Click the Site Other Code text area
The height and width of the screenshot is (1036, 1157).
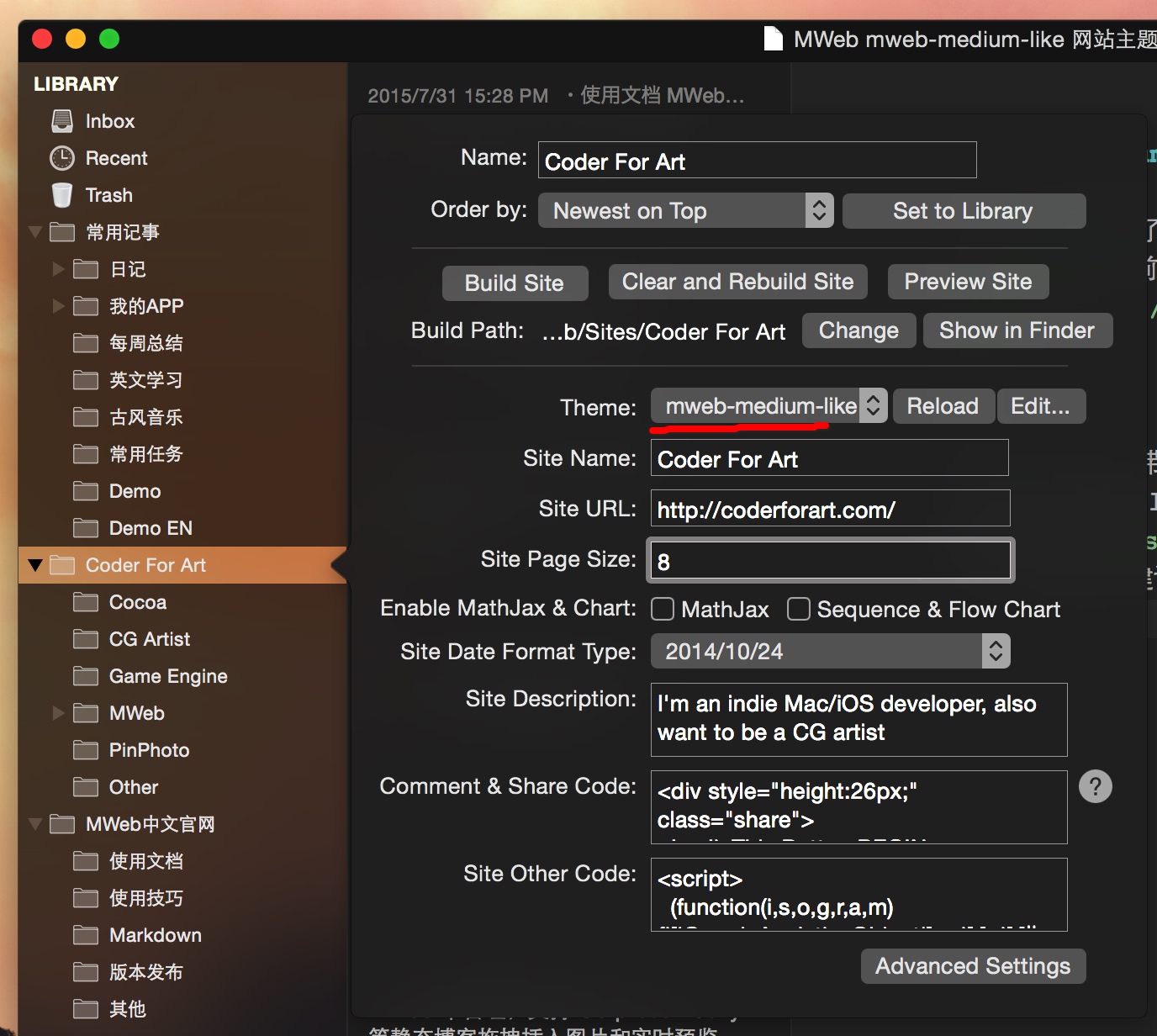859,895
